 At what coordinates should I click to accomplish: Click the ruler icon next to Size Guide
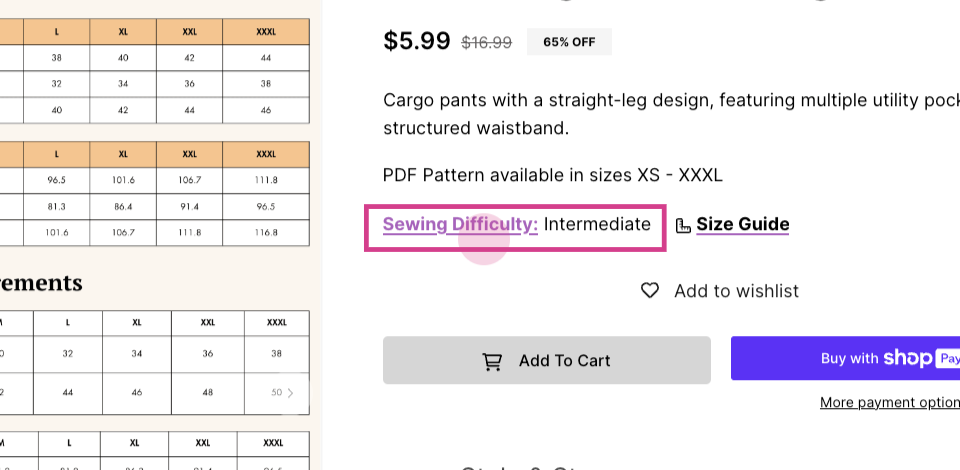coord(683,226)
